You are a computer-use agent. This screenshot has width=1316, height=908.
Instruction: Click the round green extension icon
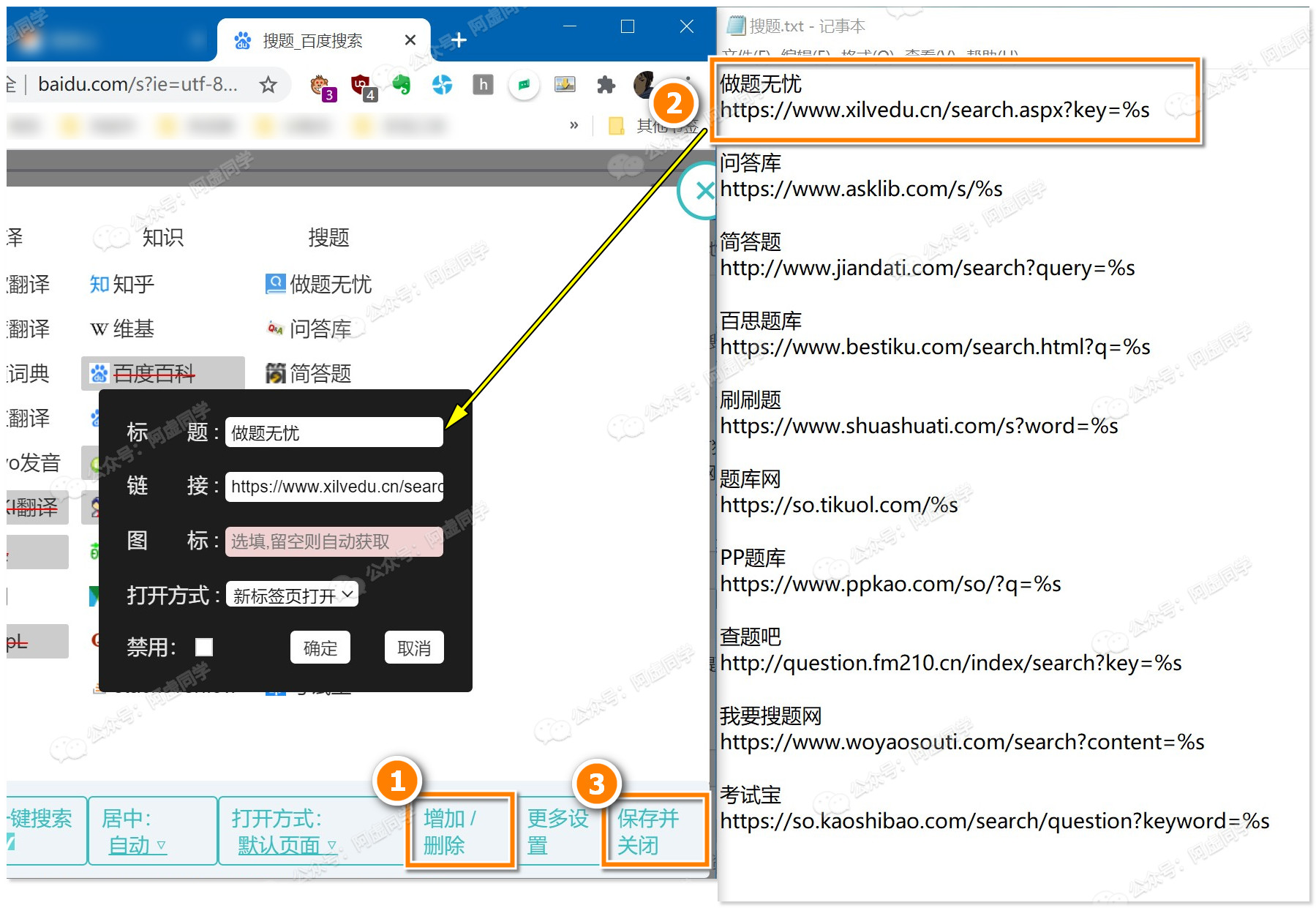coord(524,85)
